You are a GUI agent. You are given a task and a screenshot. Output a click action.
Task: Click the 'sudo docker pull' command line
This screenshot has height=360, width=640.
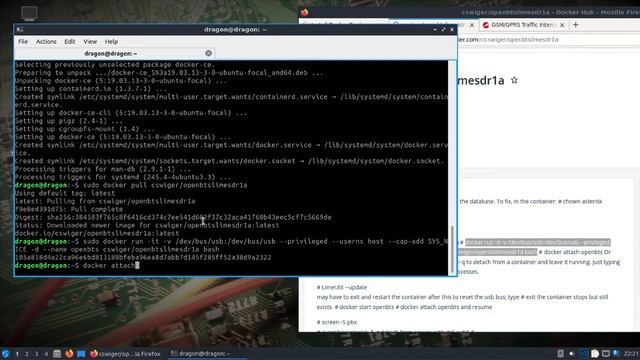tap(131, 185)
